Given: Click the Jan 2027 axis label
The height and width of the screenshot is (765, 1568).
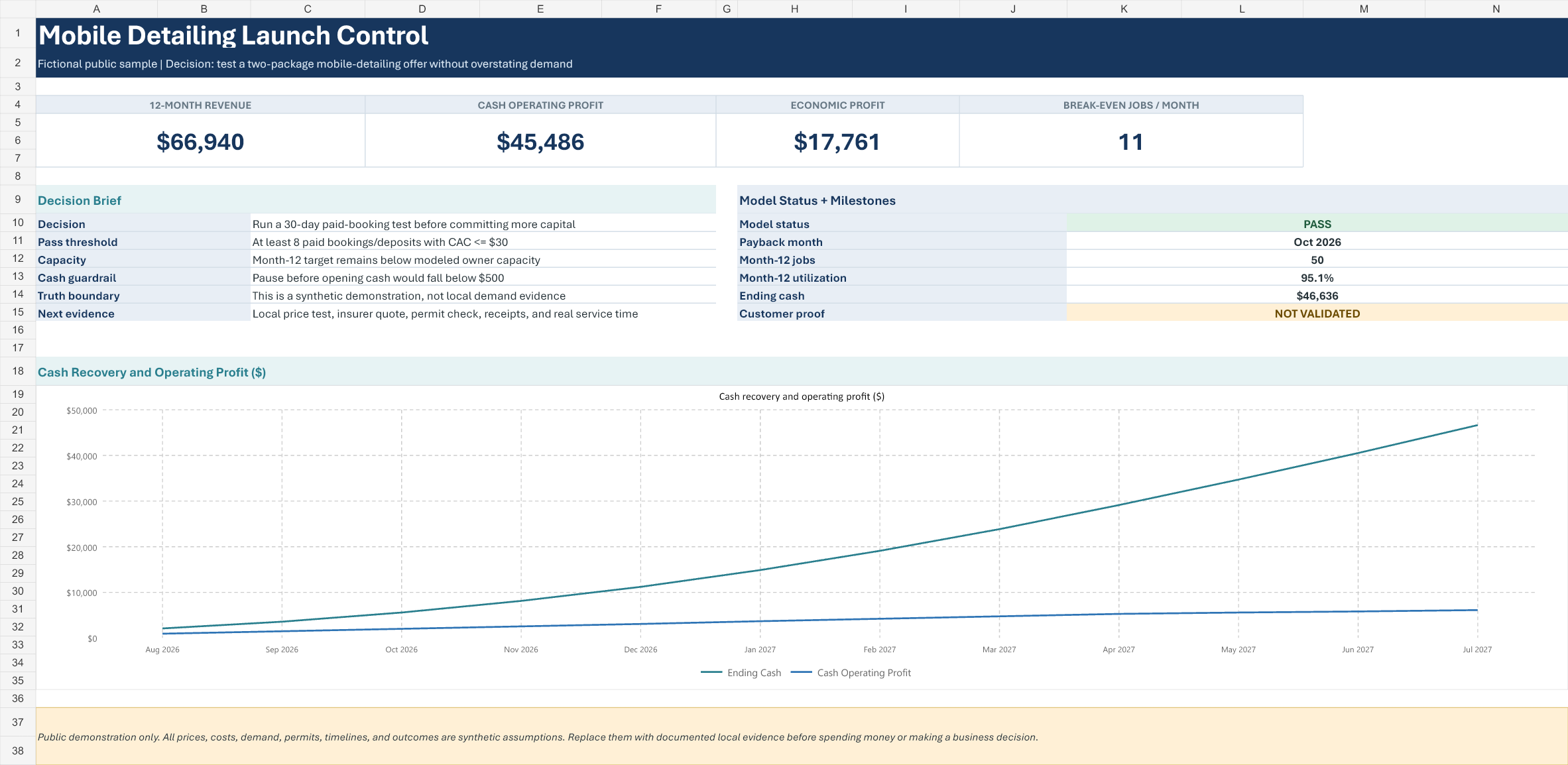Looking at the screenshot, I should [x=760, y=650].
